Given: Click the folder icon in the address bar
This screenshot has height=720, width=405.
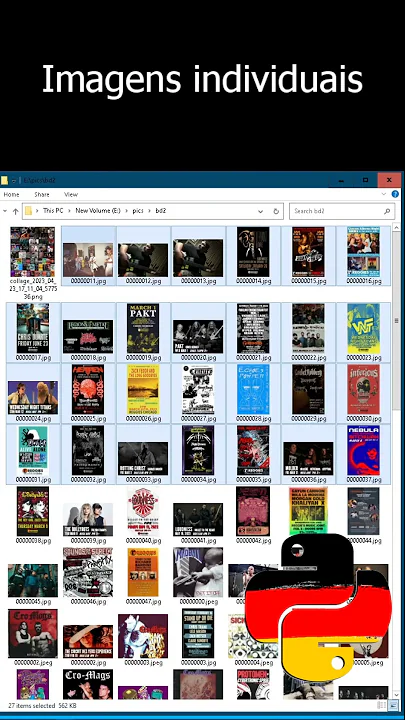Looking at the screenshot, I should 28,211.
